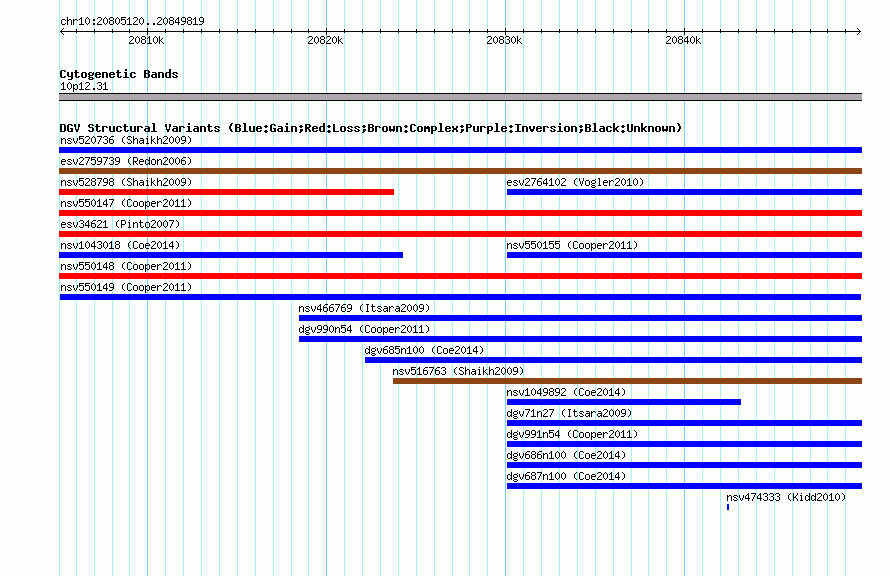Open dgv990n54 (Cooper2011) variant label
Screen dimensions: 890x576
(x=364, y=329)
